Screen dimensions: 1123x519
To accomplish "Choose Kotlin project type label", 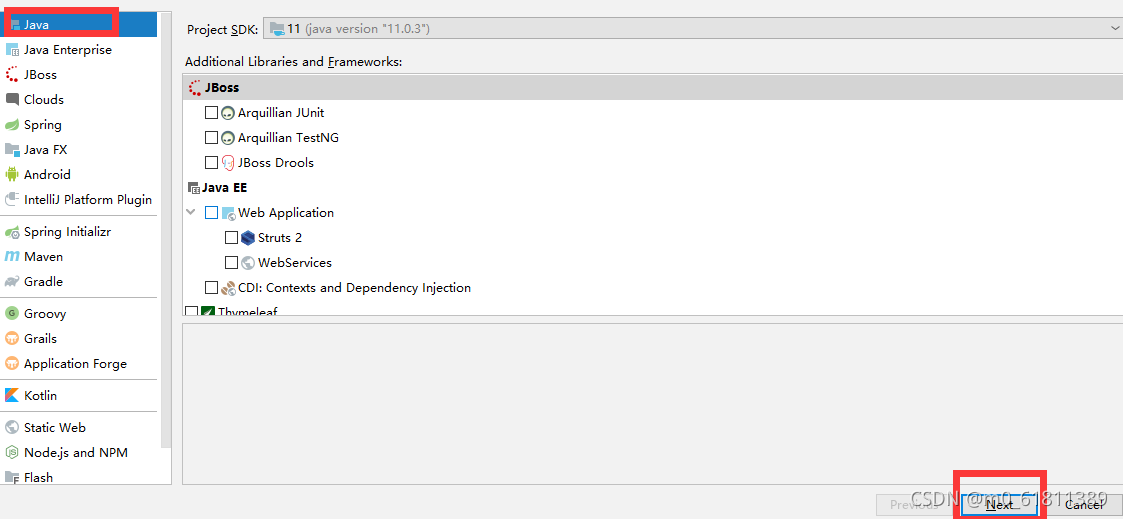I will (x=40, y=395).
